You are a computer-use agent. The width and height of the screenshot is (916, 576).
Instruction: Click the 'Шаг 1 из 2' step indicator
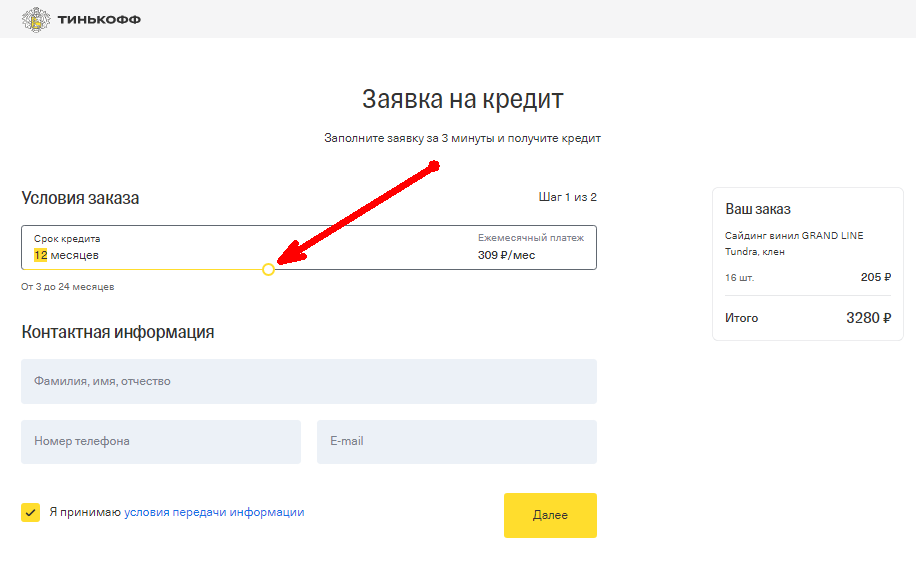coord(567,197)
